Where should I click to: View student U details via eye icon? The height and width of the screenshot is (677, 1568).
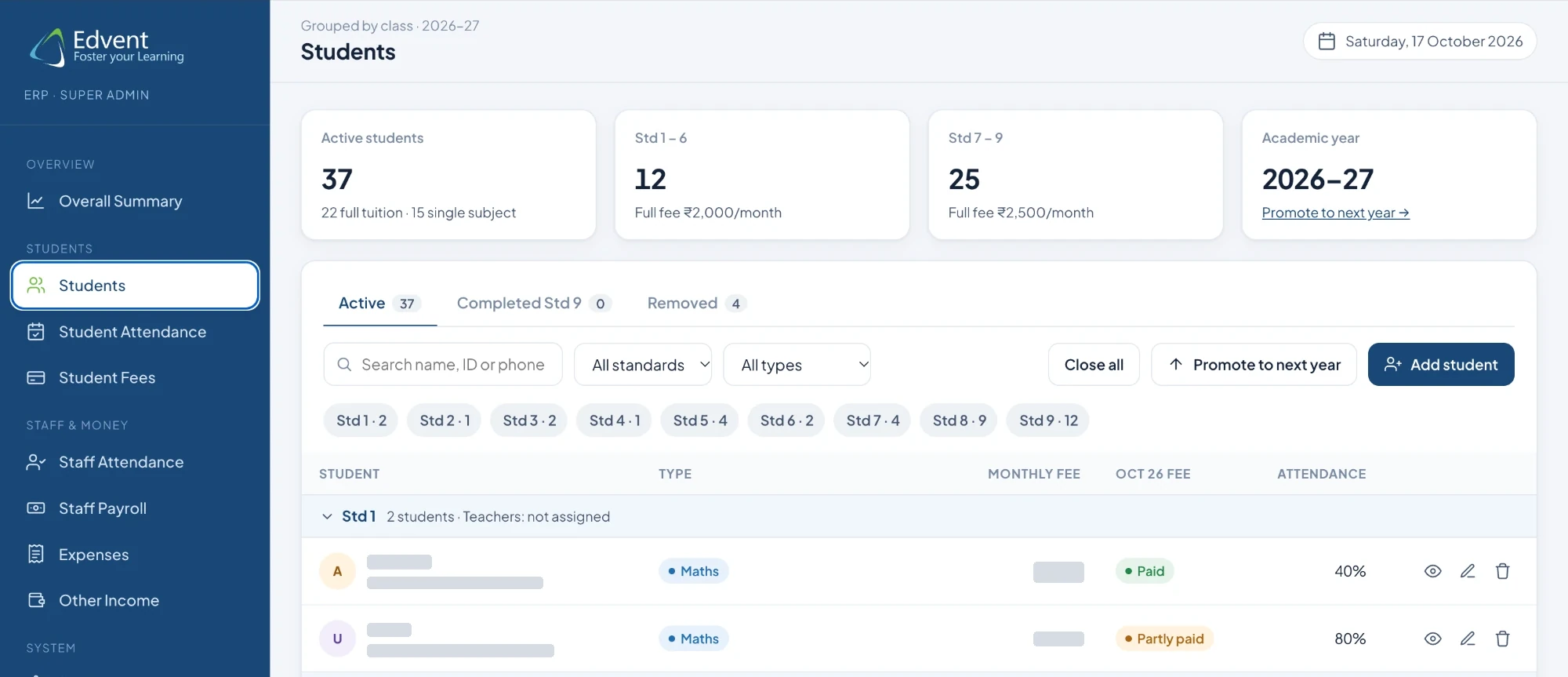click(1432, 639)
